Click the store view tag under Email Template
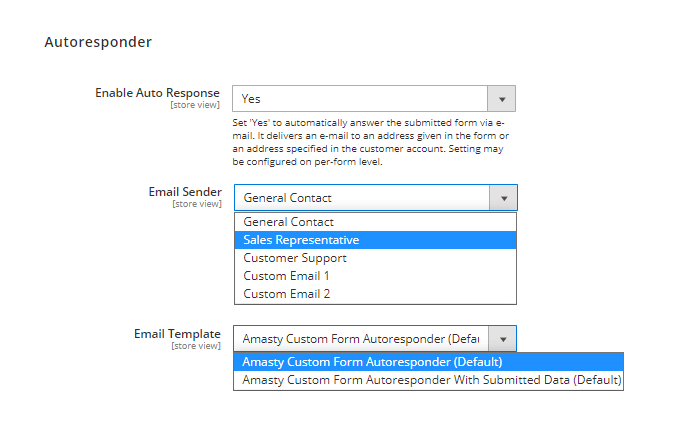The height and width of the screenshot is (440, 685). [196, 346]
